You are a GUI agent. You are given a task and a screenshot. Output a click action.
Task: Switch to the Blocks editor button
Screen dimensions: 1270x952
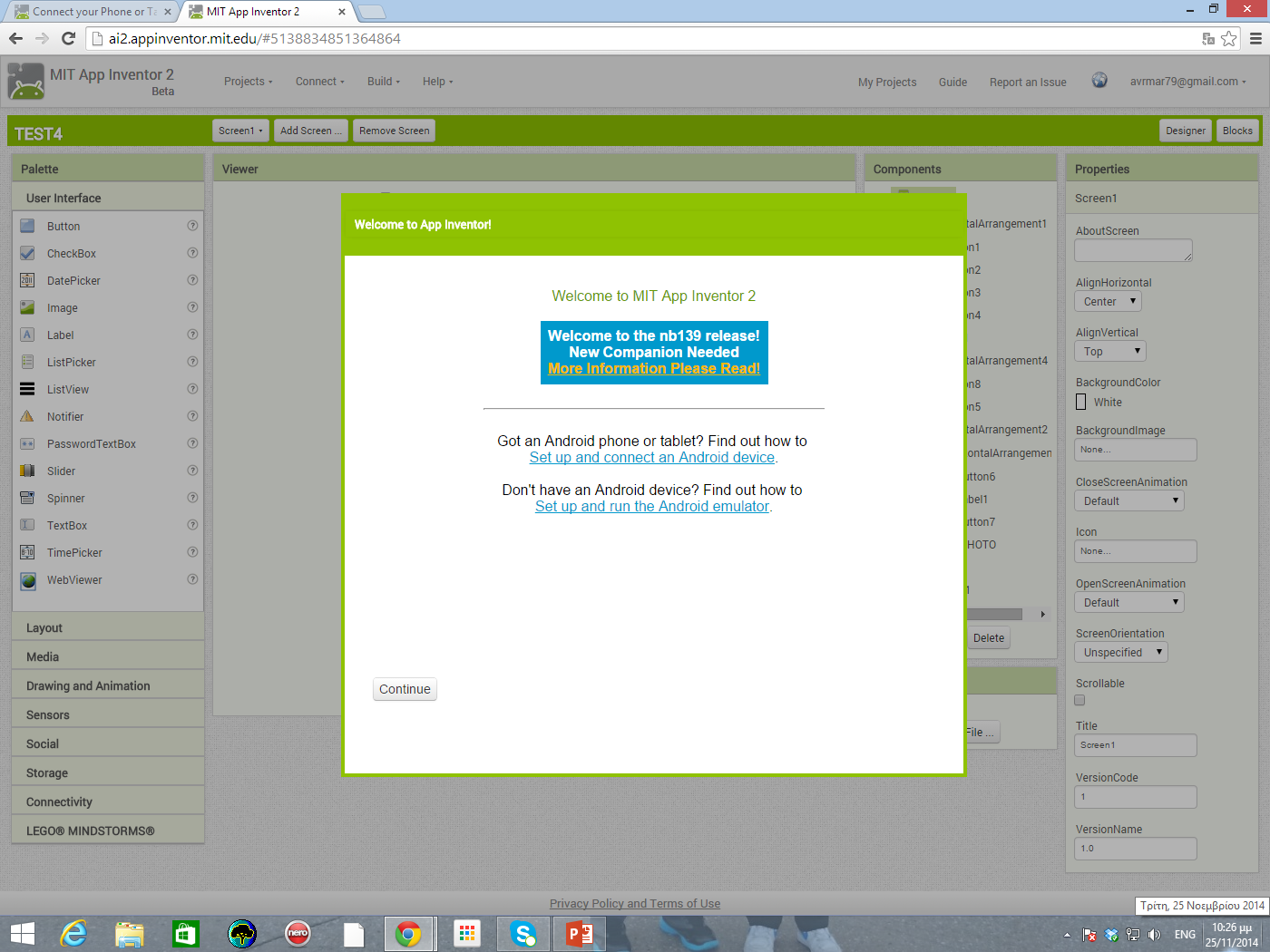pyautogui.click(x=1237, y=131)
